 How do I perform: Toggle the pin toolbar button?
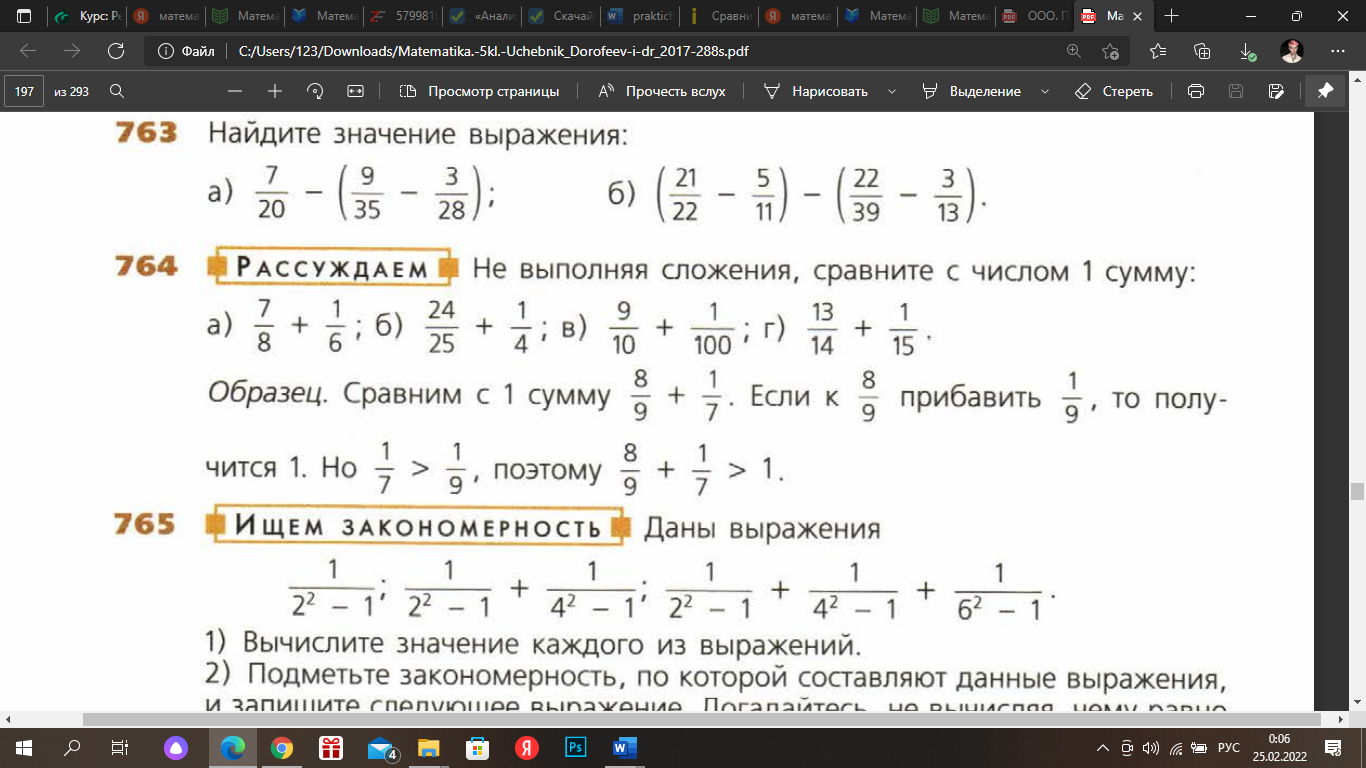tap(1325, 91)
